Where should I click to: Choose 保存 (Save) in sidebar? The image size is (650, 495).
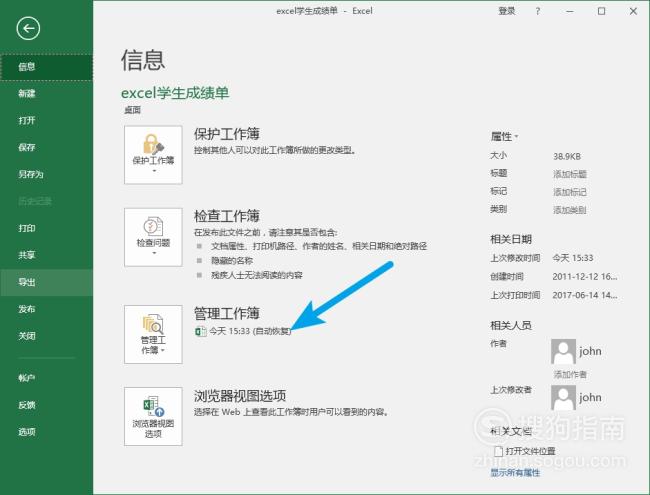coord(46,147)
